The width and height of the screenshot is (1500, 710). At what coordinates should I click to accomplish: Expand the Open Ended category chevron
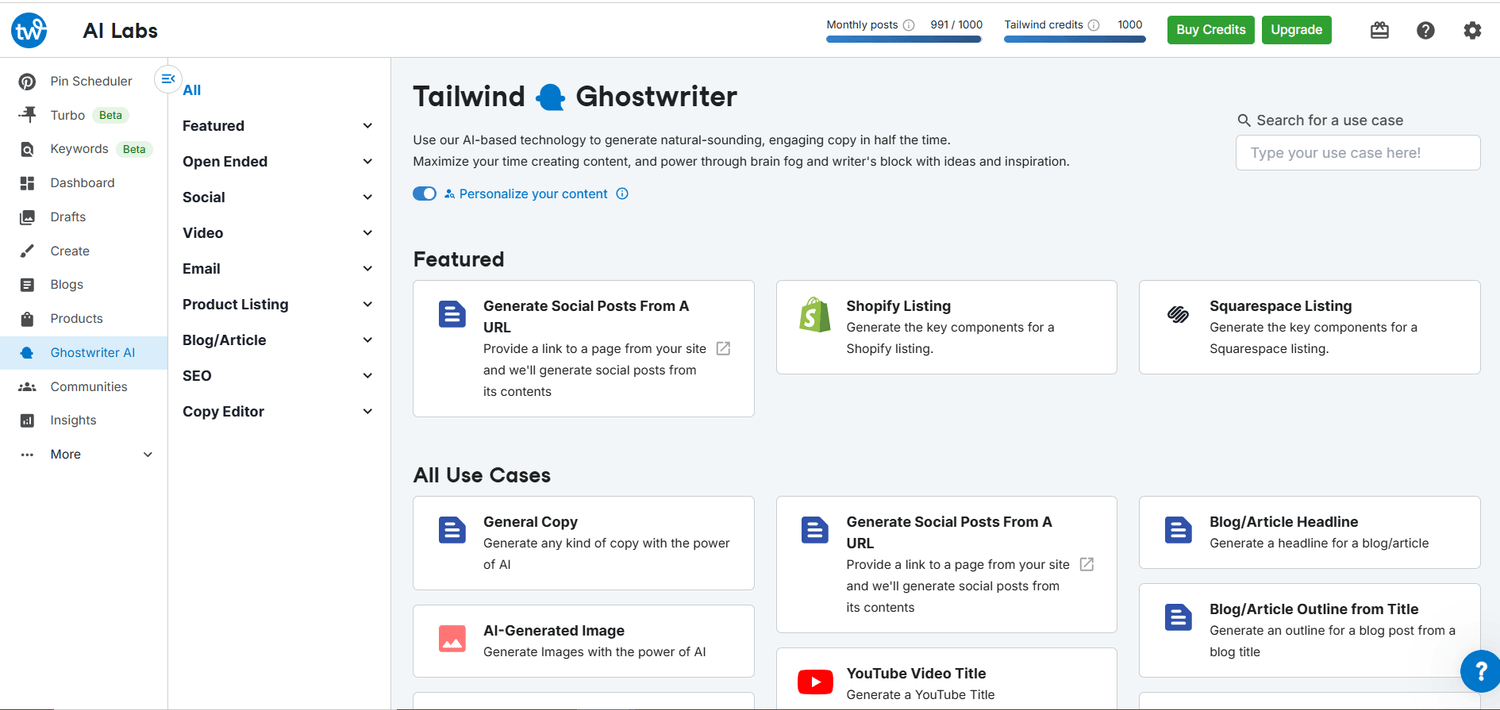coord(368,162)
